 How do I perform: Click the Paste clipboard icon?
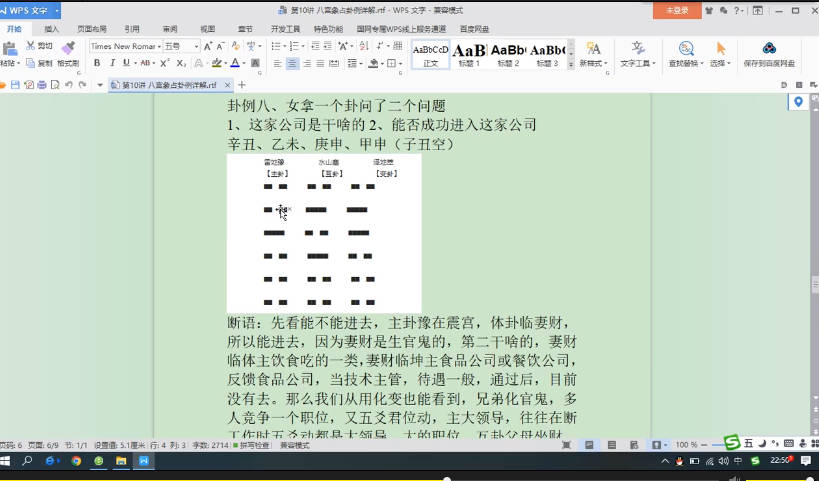click(x=9, y=50)
